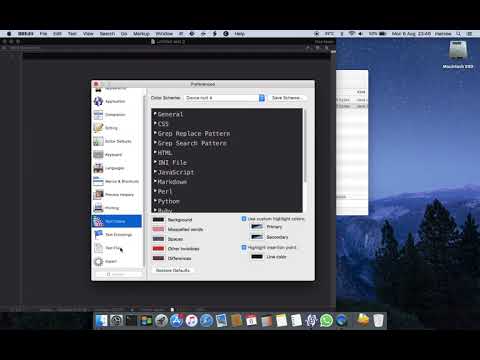
Task: Expand the General color group
Action: click(155, 114)
